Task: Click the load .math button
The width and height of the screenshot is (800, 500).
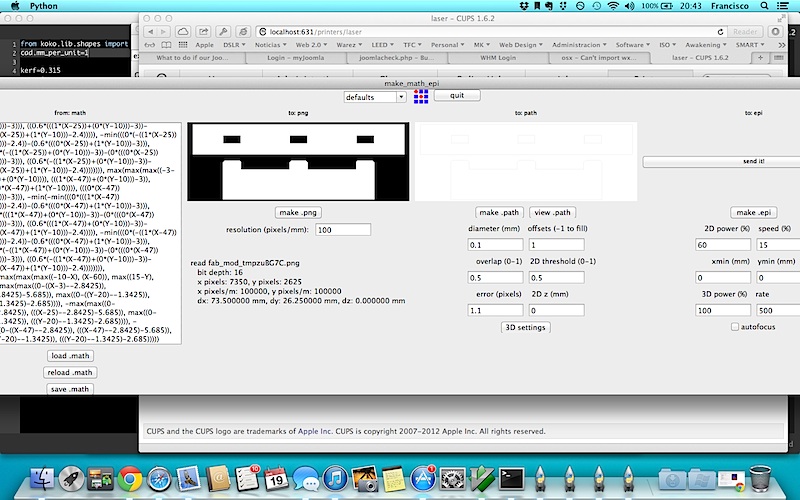Action: pyautogui.click(x=70, y=356)
